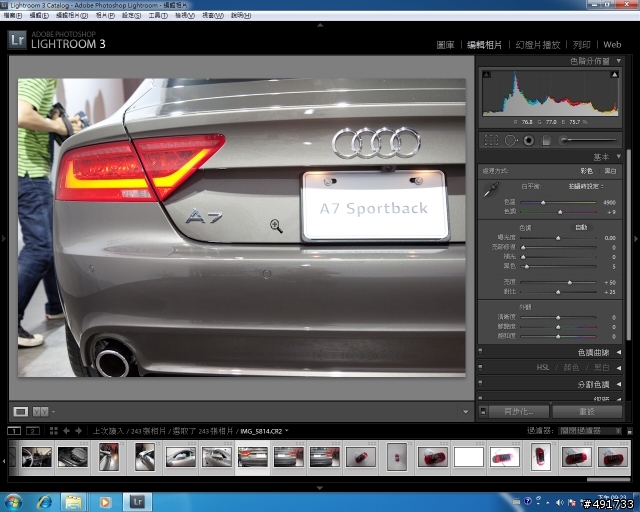
Task: Open the 工具(T) menu
Action: point(158,16)
